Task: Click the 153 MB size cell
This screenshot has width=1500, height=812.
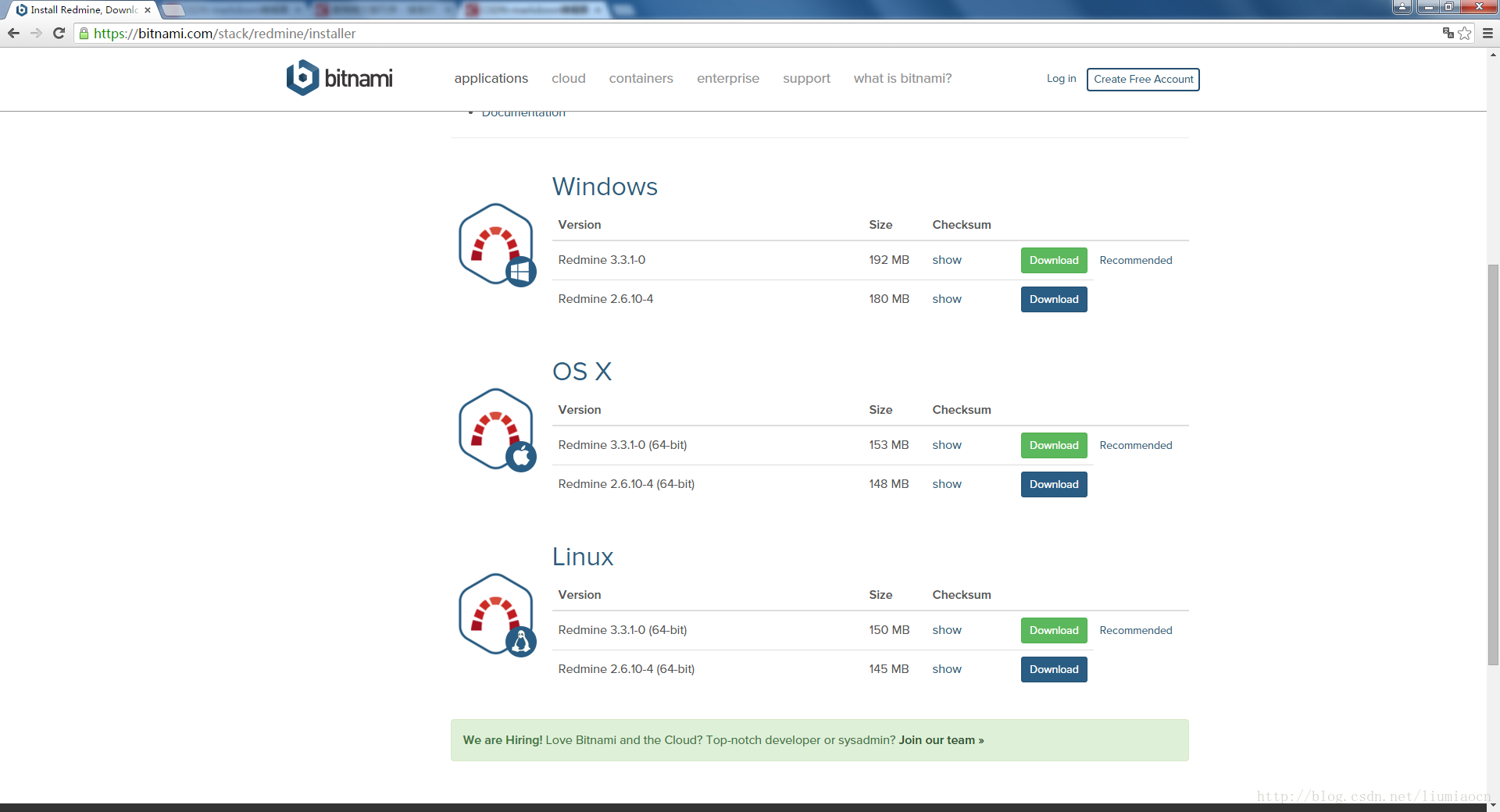Action: [889, 445]
